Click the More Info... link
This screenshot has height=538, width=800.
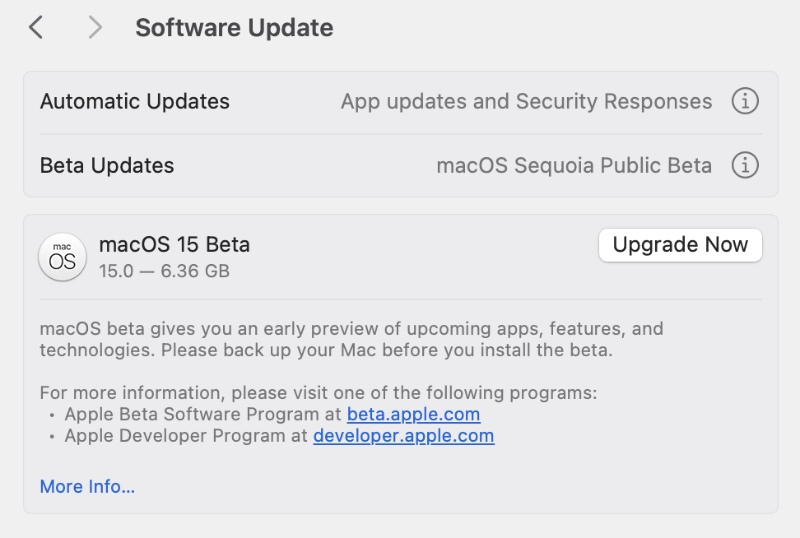coord(87,487)
